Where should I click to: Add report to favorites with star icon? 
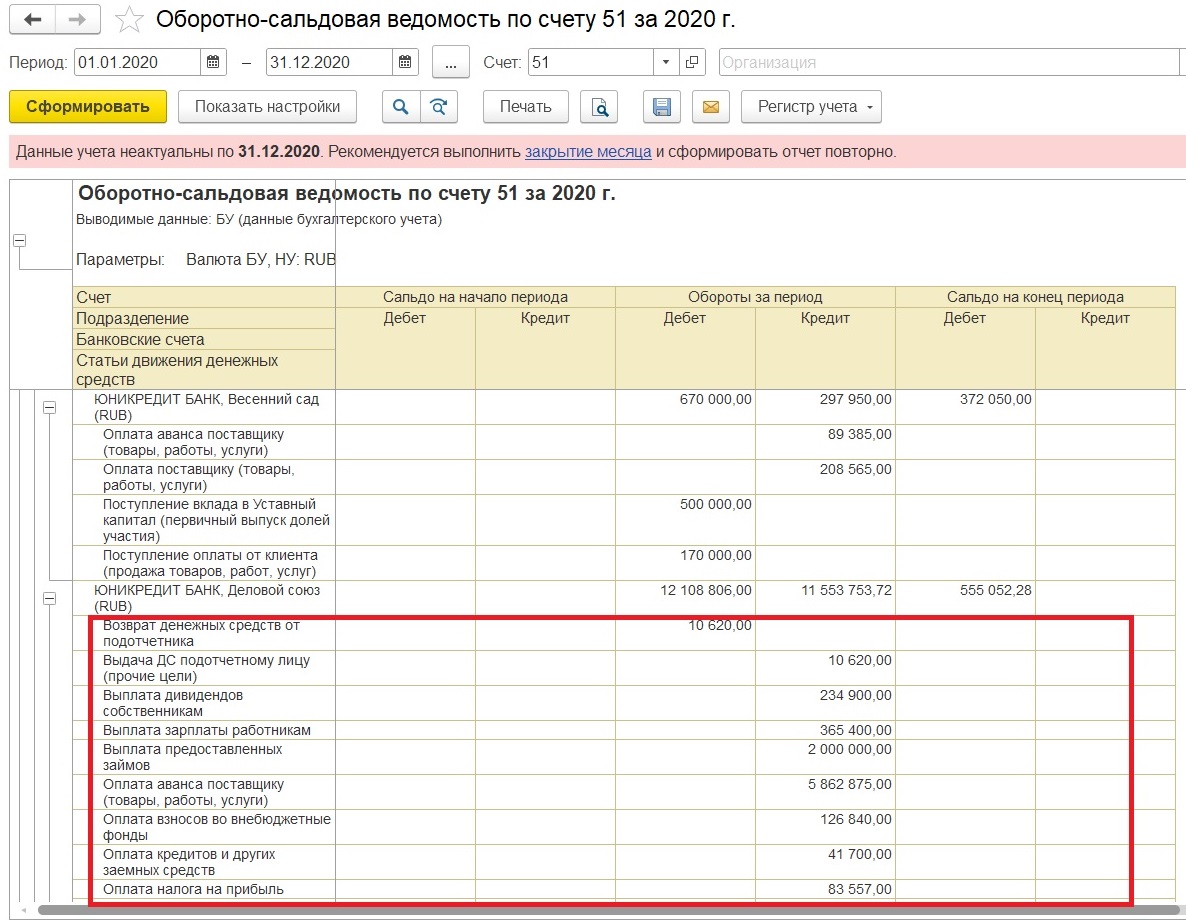[129, 20]
